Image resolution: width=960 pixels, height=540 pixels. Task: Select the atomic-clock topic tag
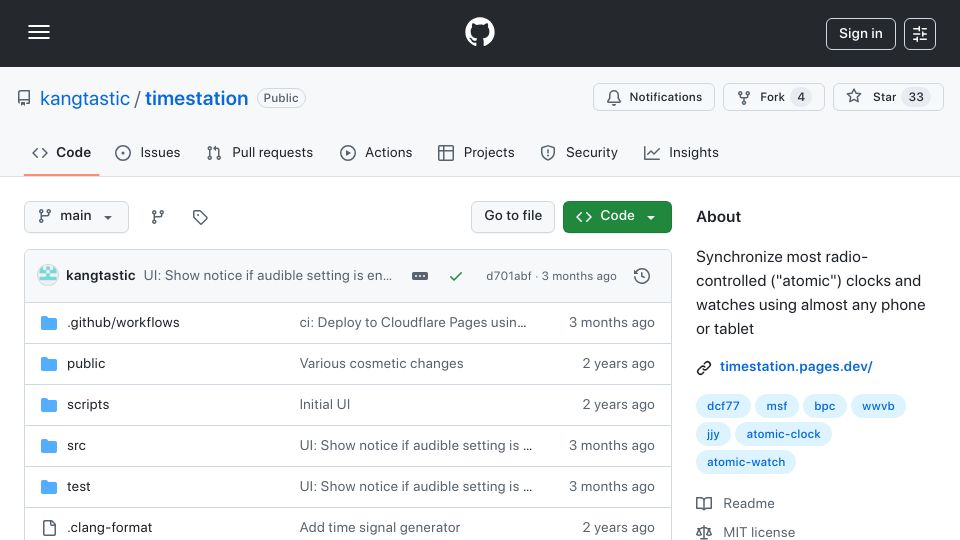(x=783, y=434)
